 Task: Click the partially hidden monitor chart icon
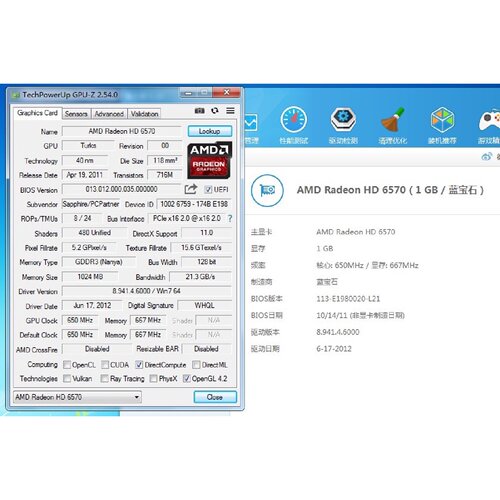[251, 123]
